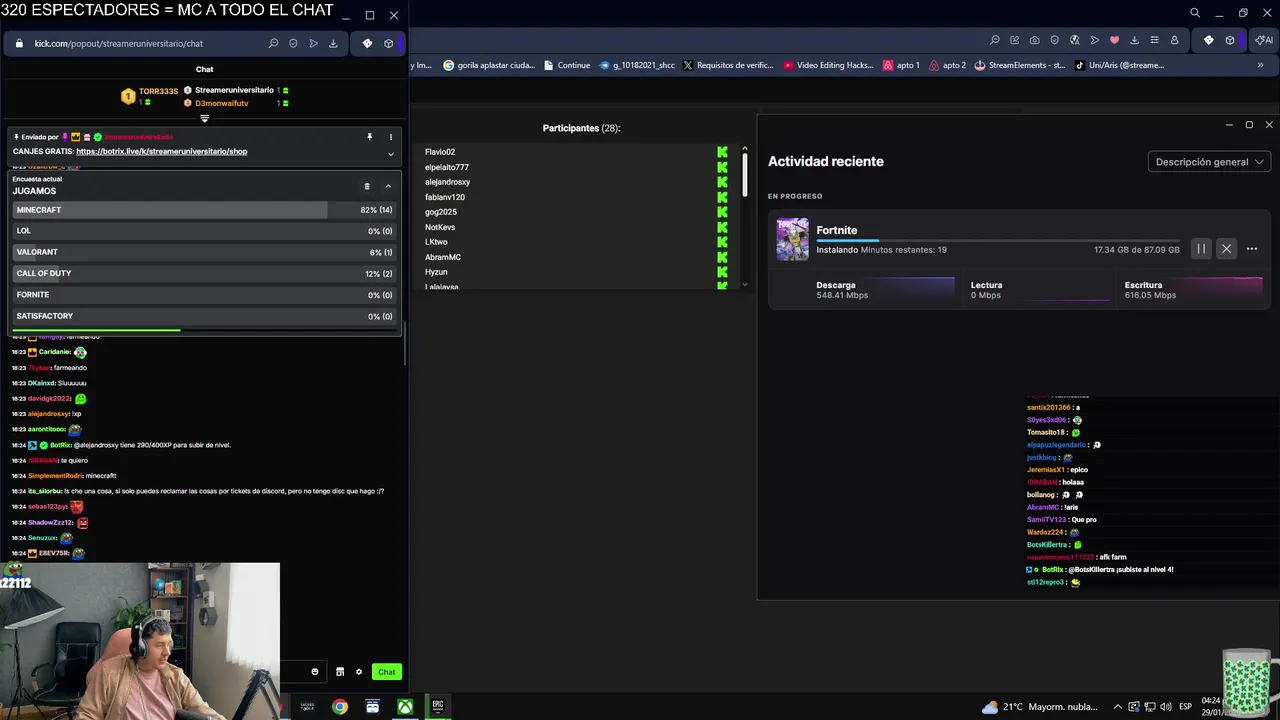This screenshot has width=1280, height=720.
Task: Pause the Fortnite installation
Action: (1201, 249)
